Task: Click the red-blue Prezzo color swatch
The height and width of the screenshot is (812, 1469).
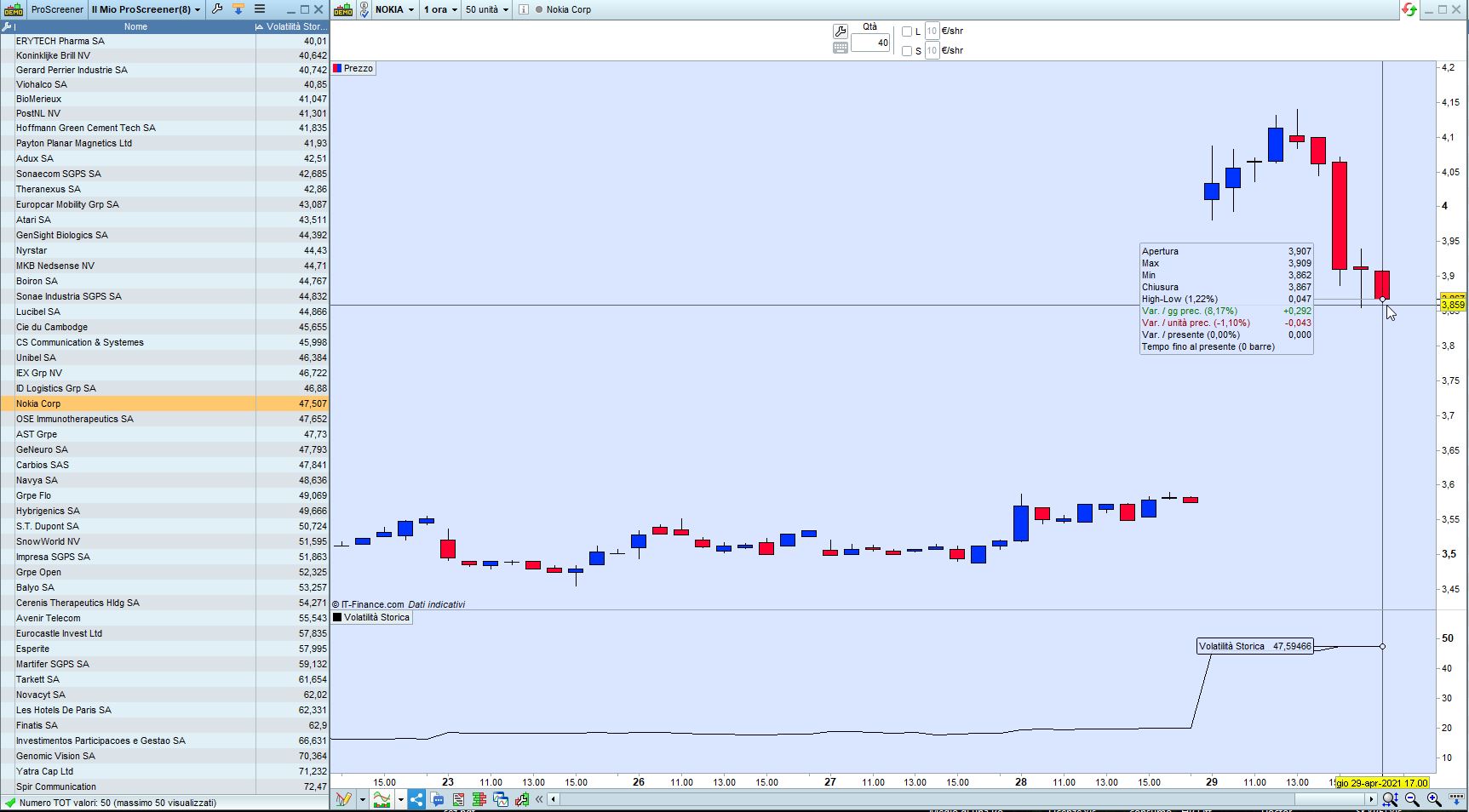Action: point(337,68)
